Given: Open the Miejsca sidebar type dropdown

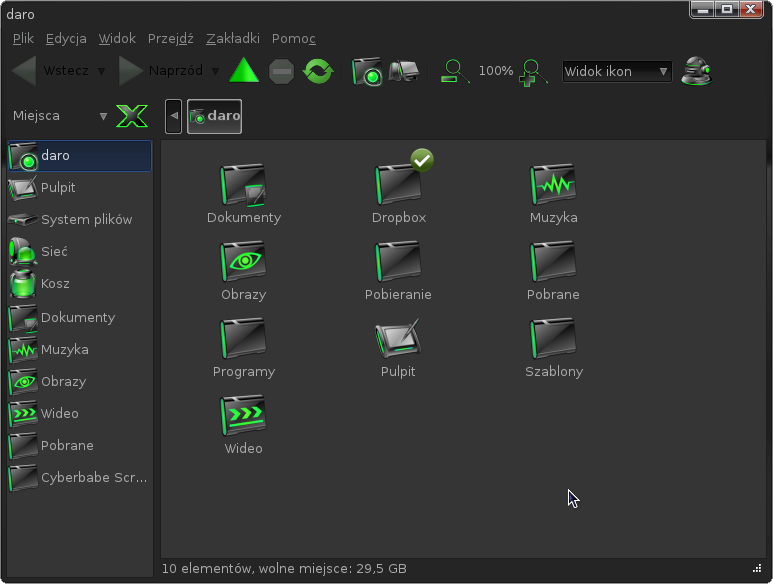Looking at the screenshot, I should coord(60,116).
